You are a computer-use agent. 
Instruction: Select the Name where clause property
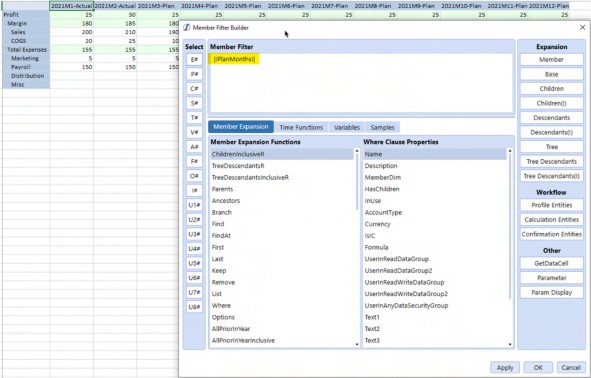435,154
